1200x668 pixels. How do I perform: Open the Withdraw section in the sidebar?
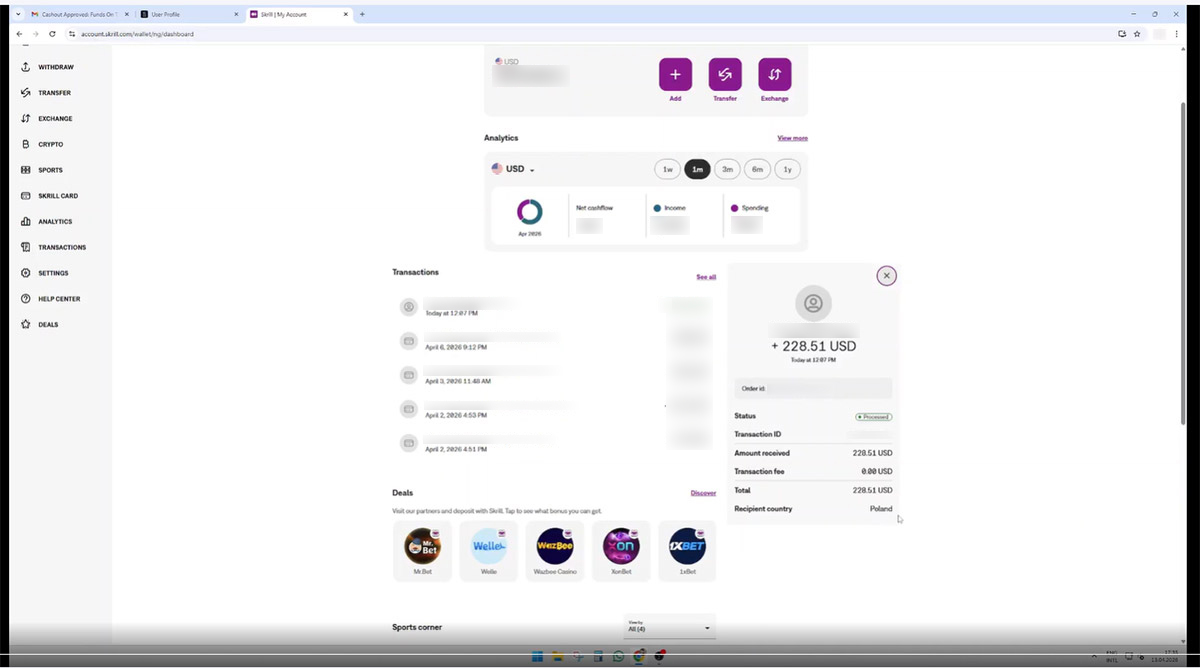[x=47, y=67]
